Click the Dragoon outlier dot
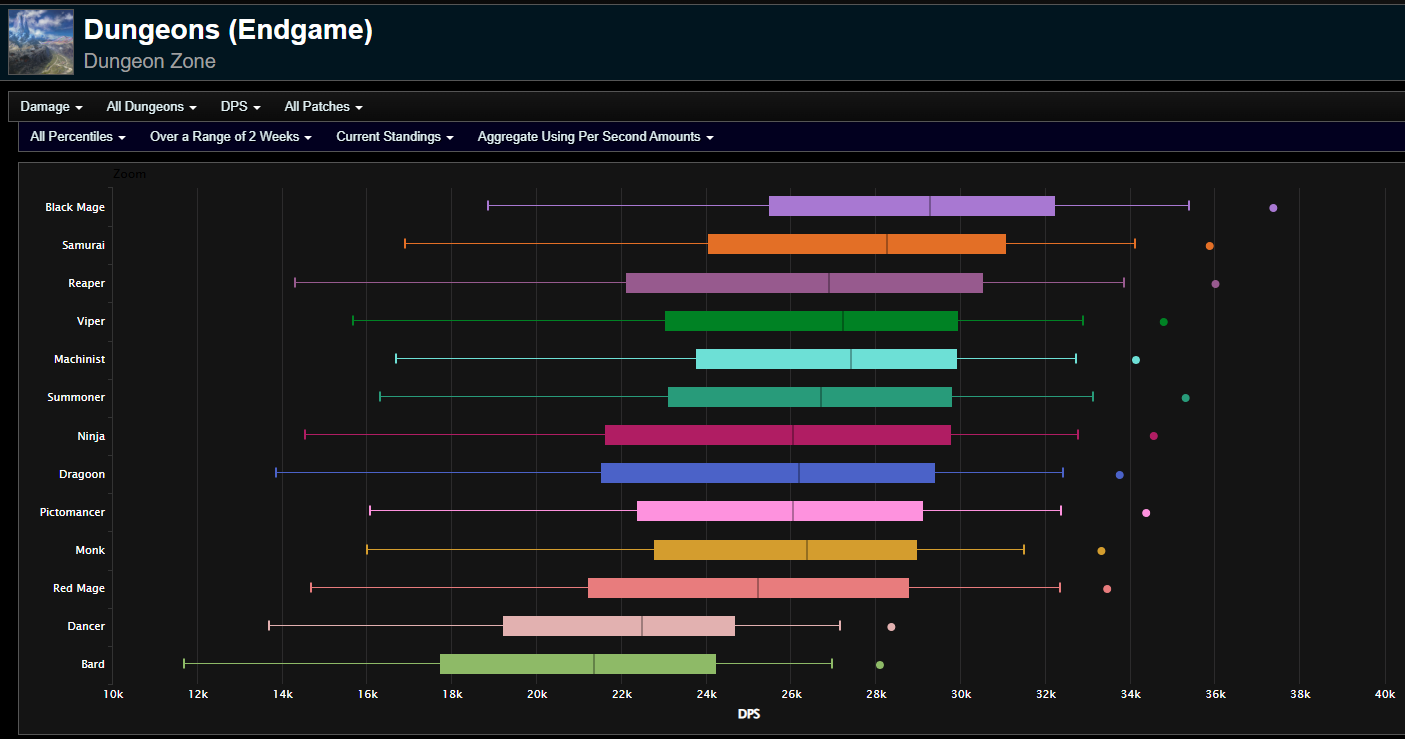This screenshot has width=1405, height=739. tap(1119, 475)
